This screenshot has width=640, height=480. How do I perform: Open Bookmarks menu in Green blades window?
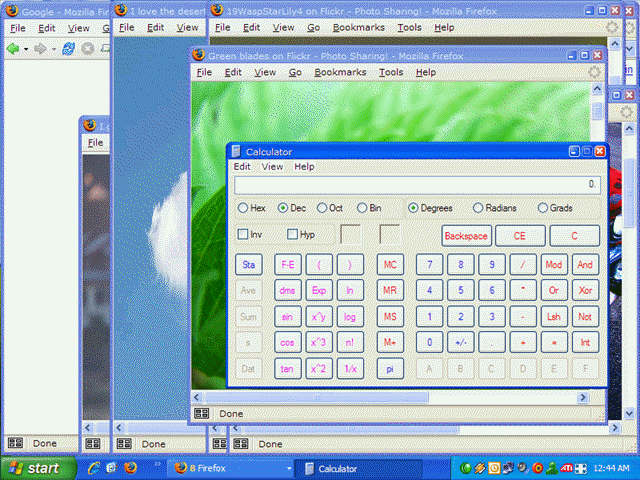point(340,72)
